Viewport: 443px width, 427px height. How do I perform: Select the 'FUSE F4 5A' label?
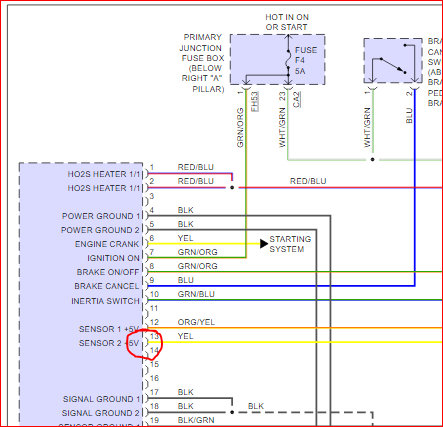pyautogui.click(x=305, y=61)
